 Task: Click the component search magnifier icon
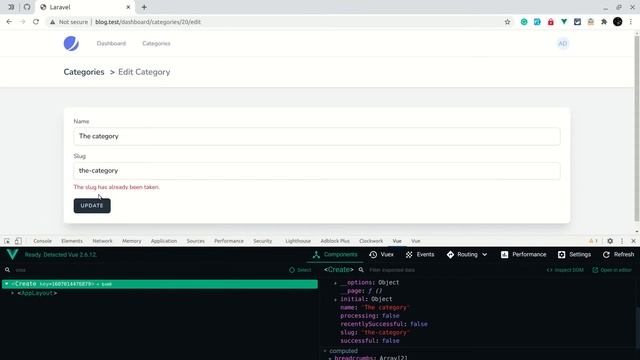pyautogui.click(x=7, y=270)
